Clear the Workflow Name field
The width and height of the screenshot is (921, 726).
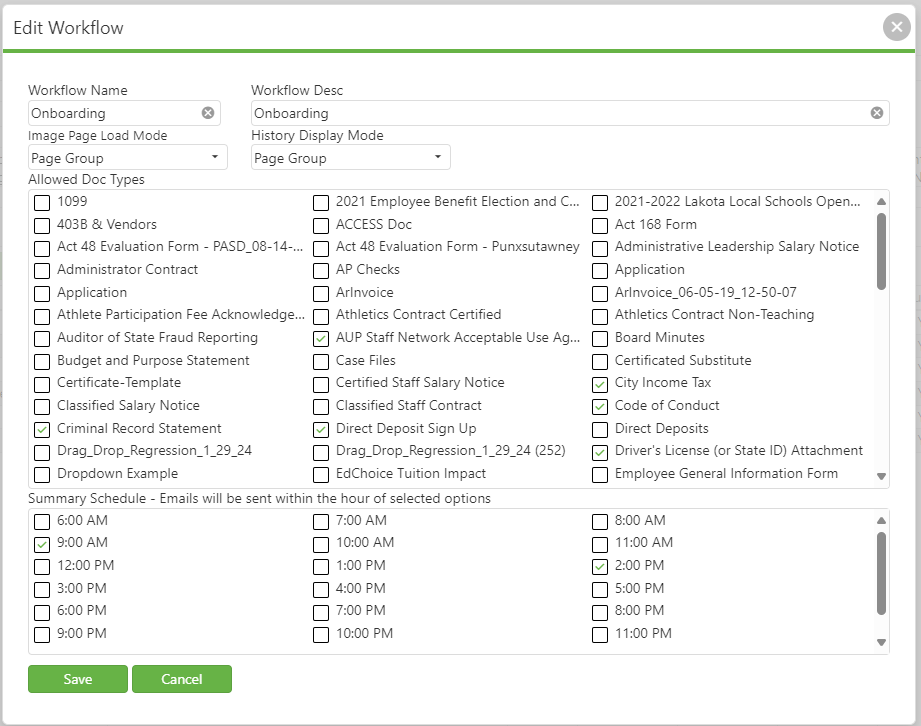(208, 113)
